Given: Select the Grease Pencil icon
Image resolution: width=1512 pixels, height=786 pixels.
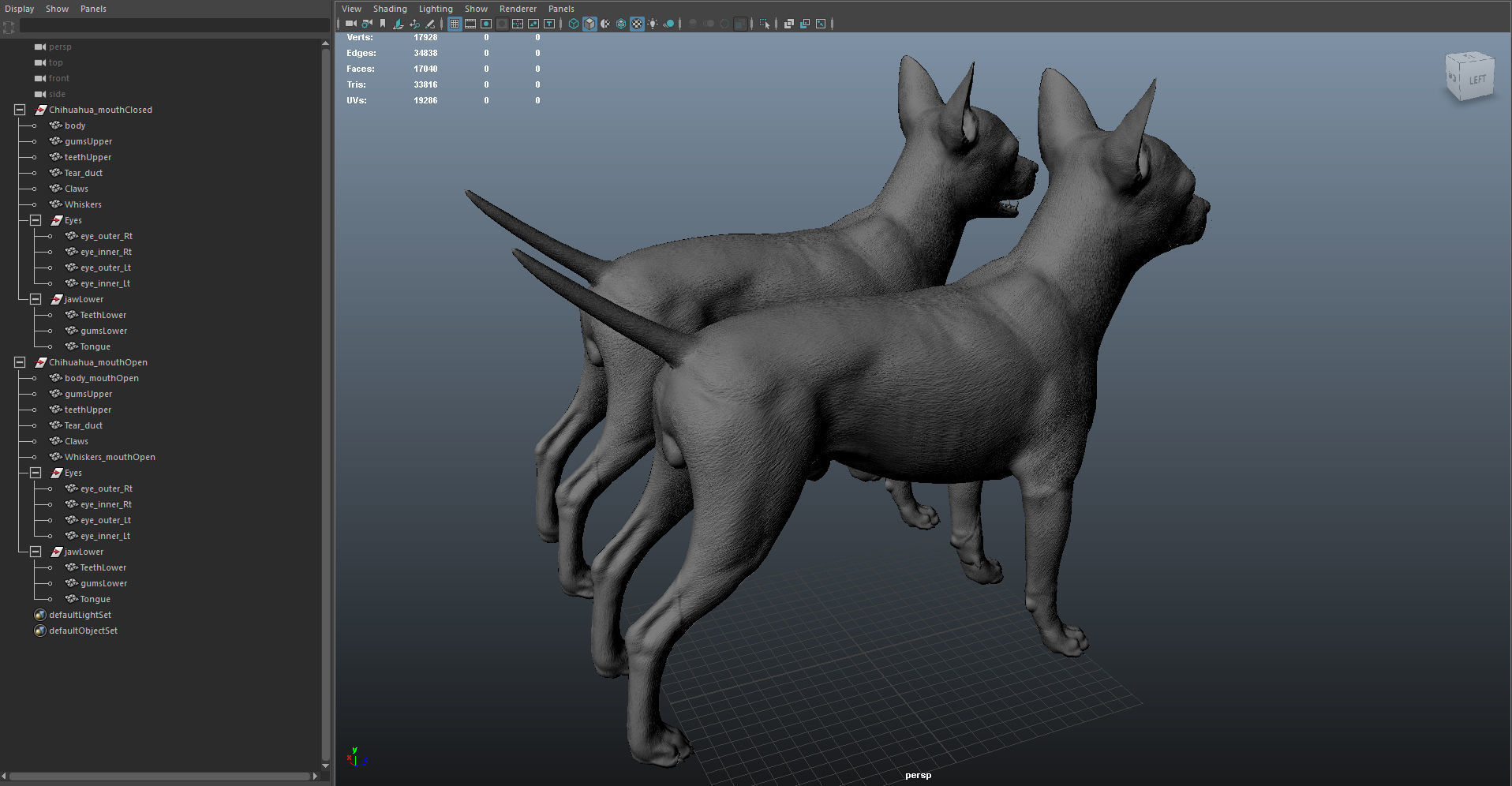Looking at the screenshot, I should (x=430, y=24).
